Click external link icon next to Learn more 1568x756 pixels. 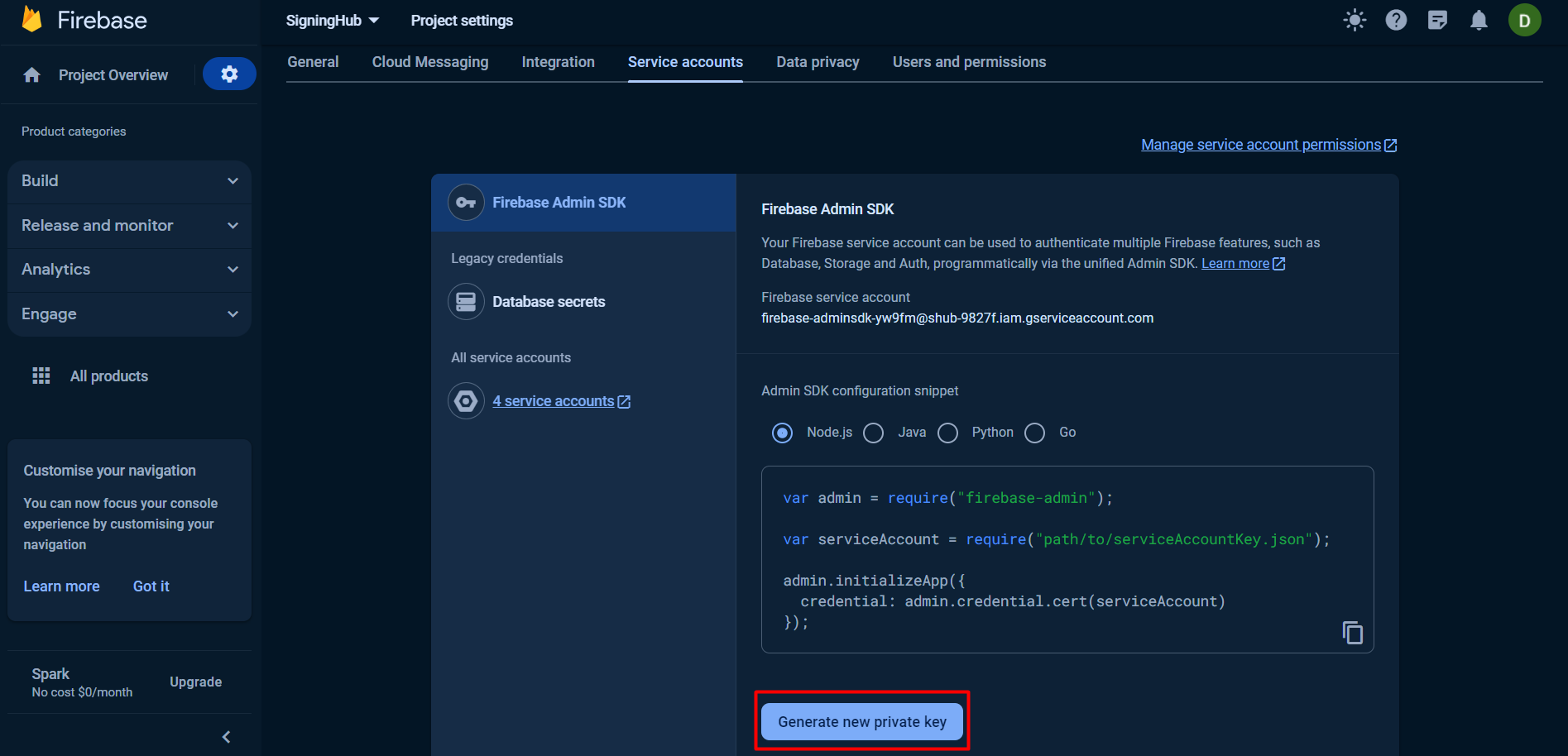(1278, 263)
